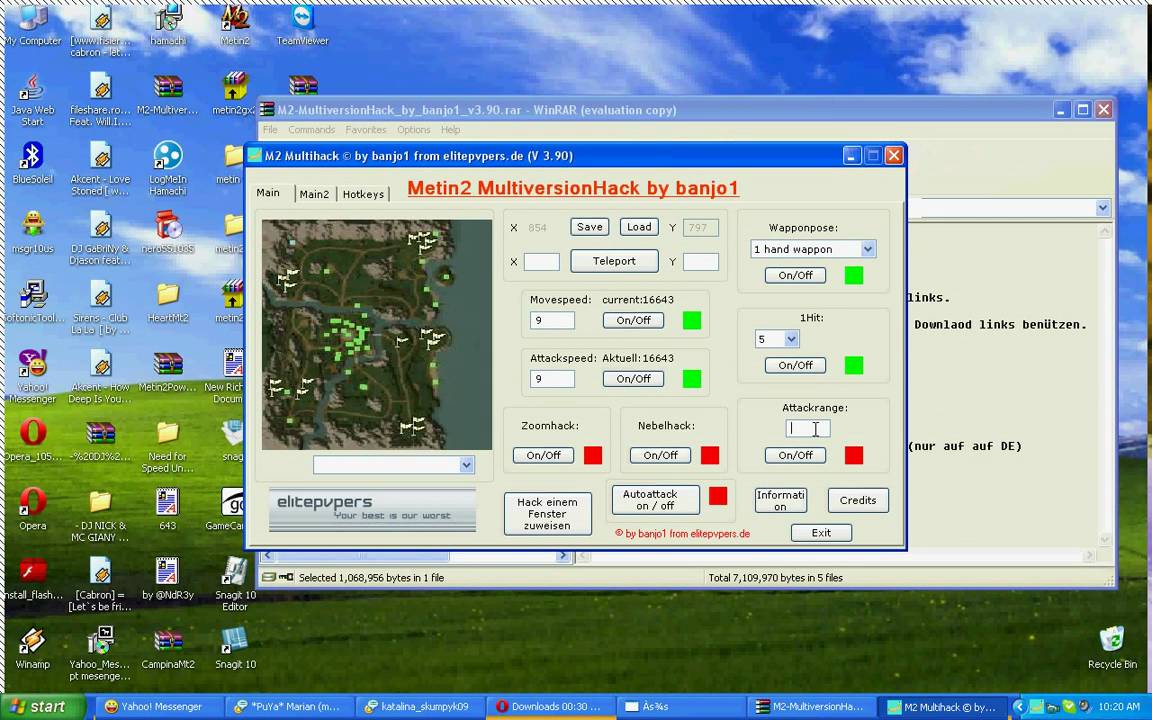Screen dimensions: 1152x720
Task: Open the Windows start button
Action: [43, 706]
